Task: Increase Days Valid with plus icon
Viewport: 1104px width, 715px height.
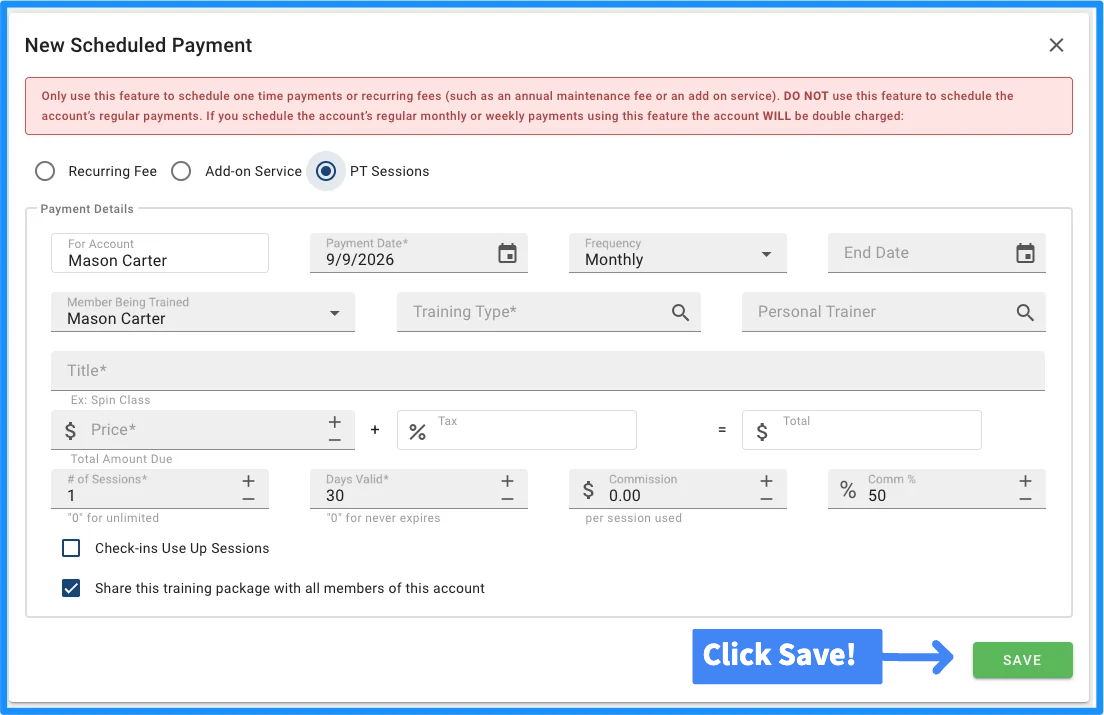Action: click(x=507, y=481)
